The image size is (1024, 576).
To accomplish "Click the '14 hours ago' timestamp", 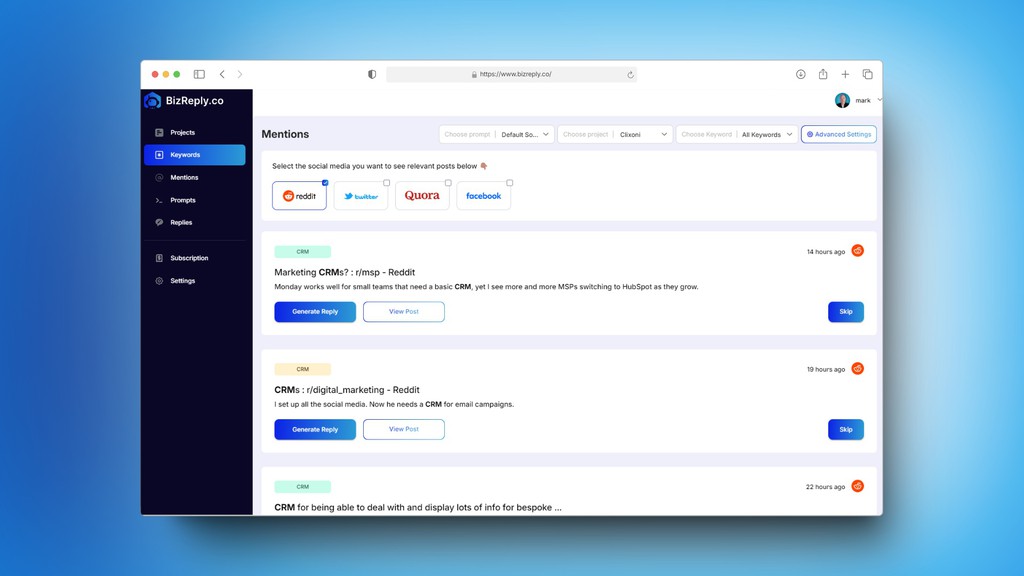I will tap(825, 251).
